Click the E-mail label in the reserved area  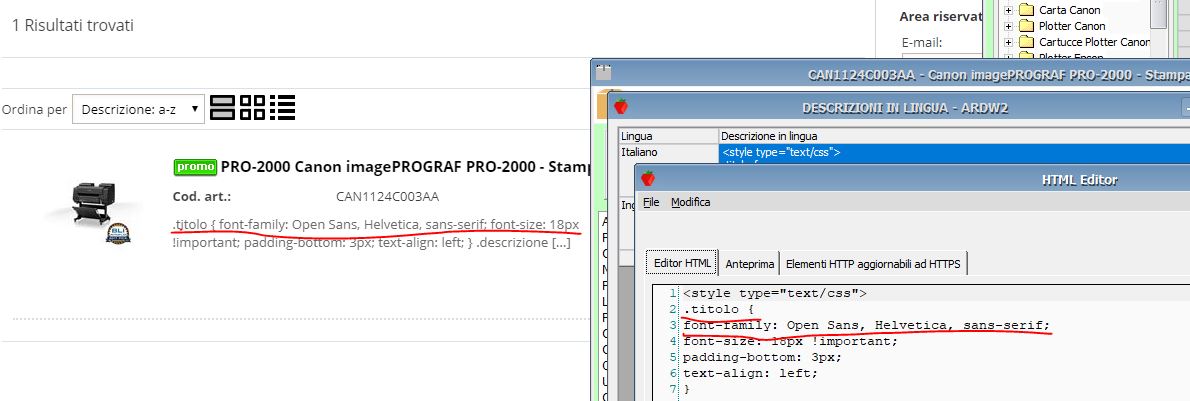[x=922, y=43]
